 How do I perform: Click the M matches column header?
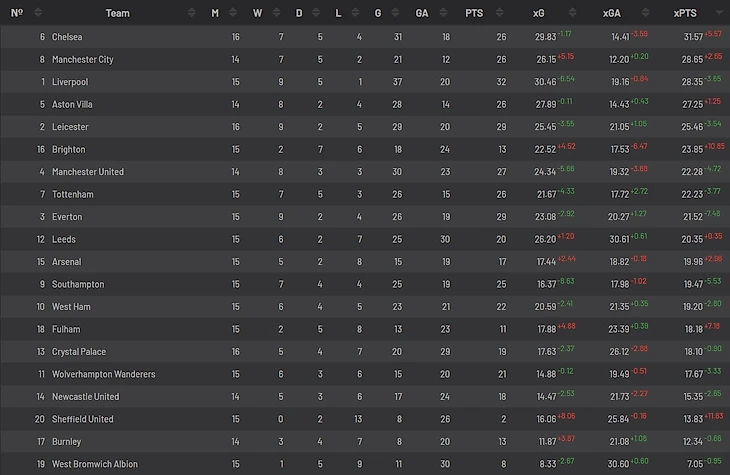215,13
